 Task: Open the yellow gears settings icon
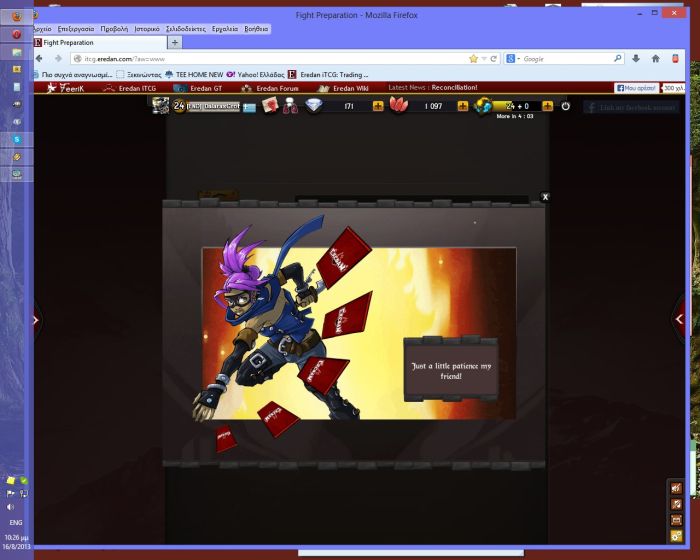(x=676, y=536)
